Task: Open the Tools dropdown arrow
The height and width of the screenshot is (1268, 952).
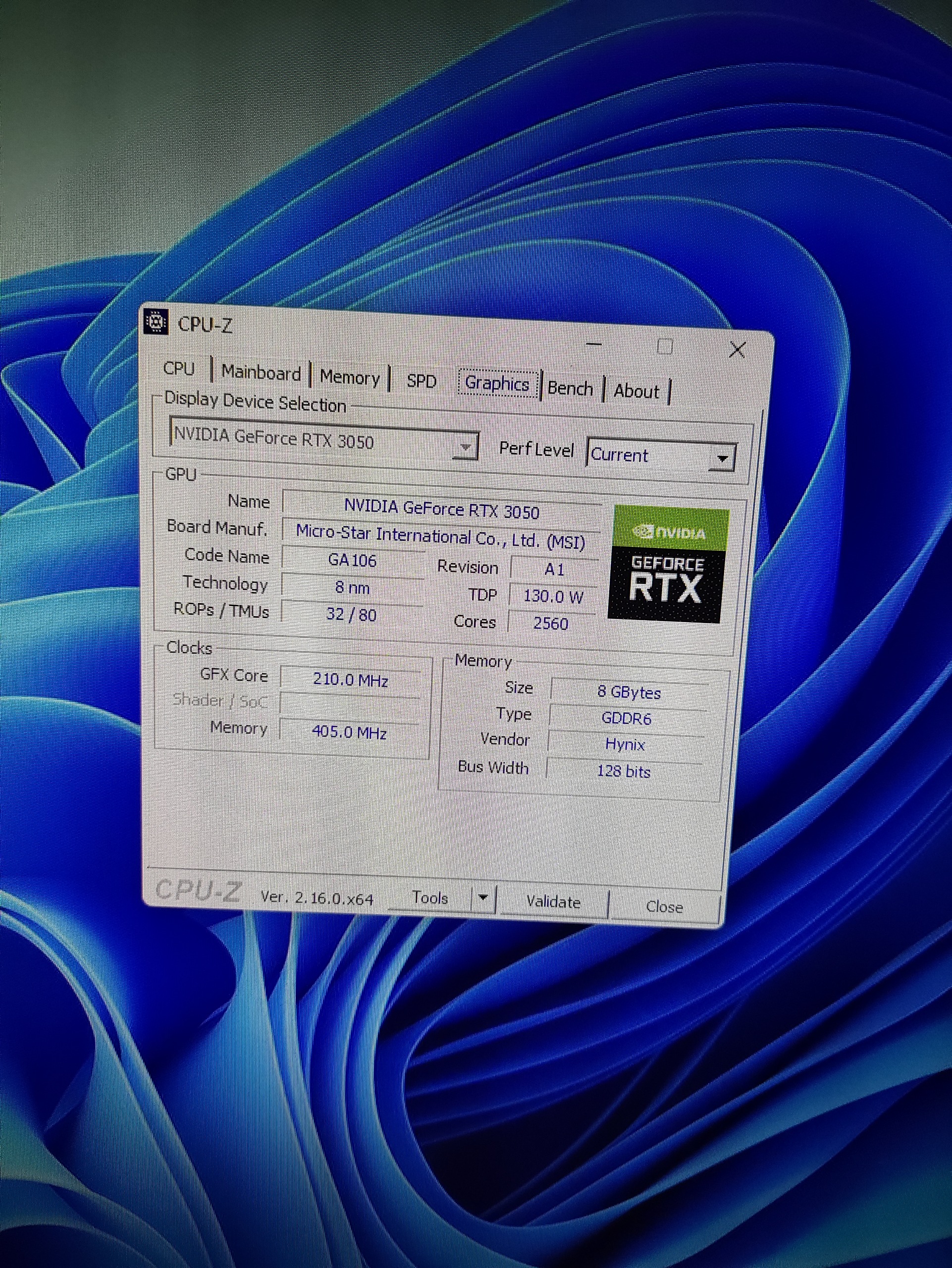Action: [x=483, y=897]
